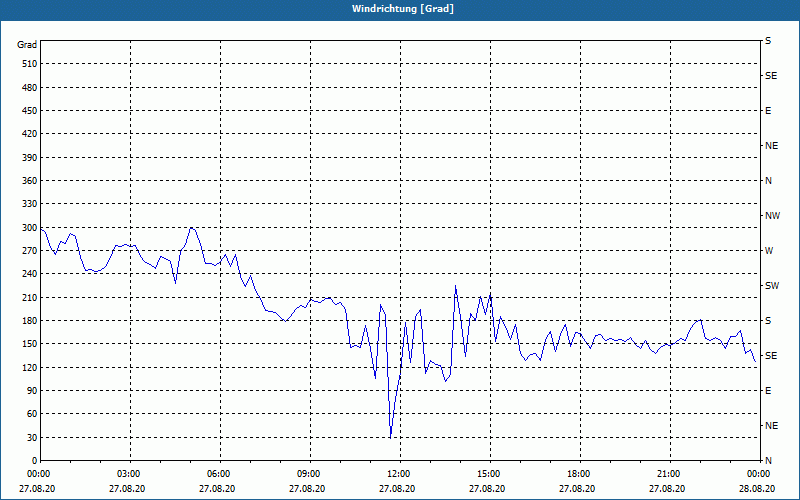800x500 pixels.
Task: Select the "06:00" time label
Action: pos(218,474)
